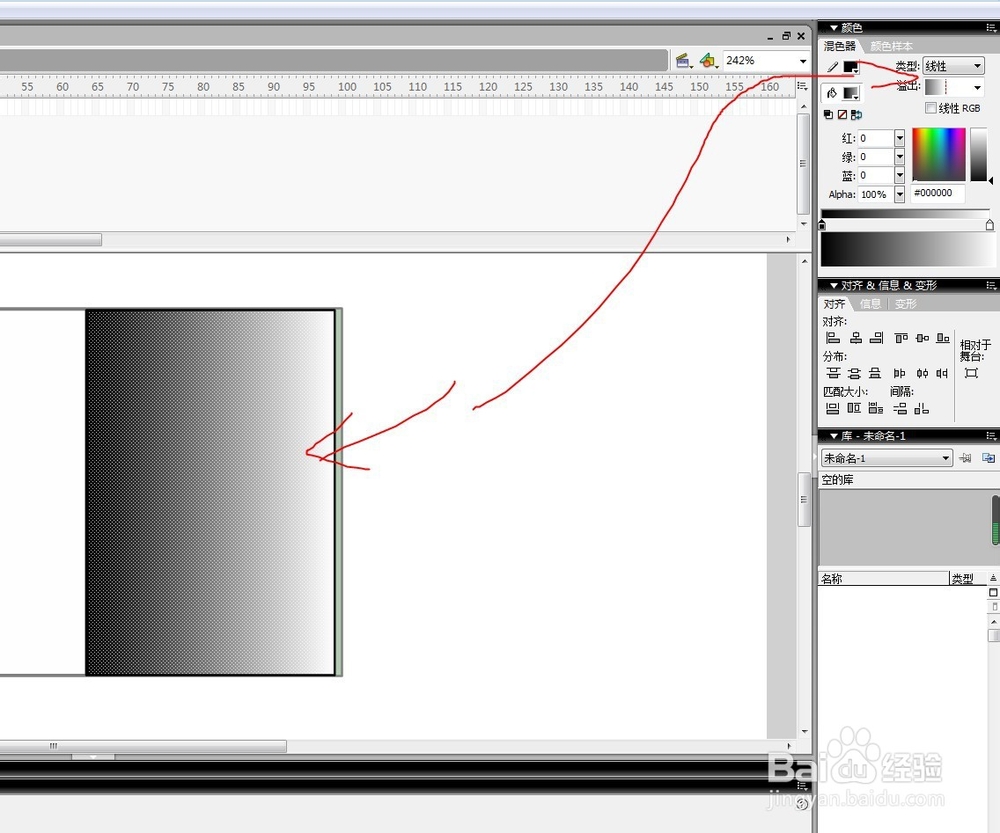Image resolution: width=1000 pixels, height=833 pixels.
Task: Collapse the 库 - 未命名-1 panel
Action: point(834,436)
